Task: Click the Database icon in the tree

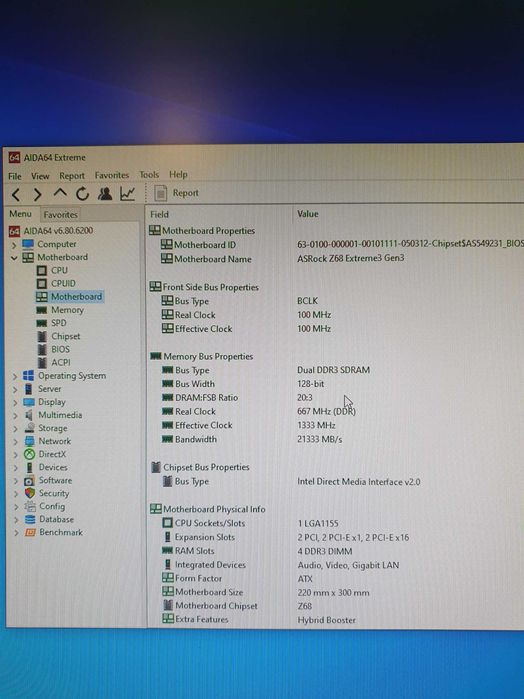Action: [30, 519]
